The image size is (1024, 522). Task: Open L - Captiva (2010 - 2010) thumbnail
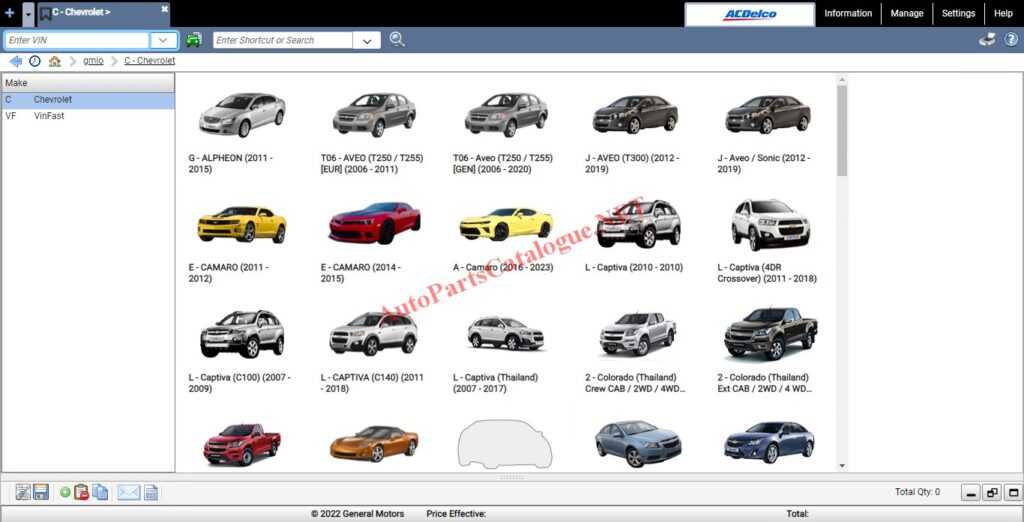point(639,223)
